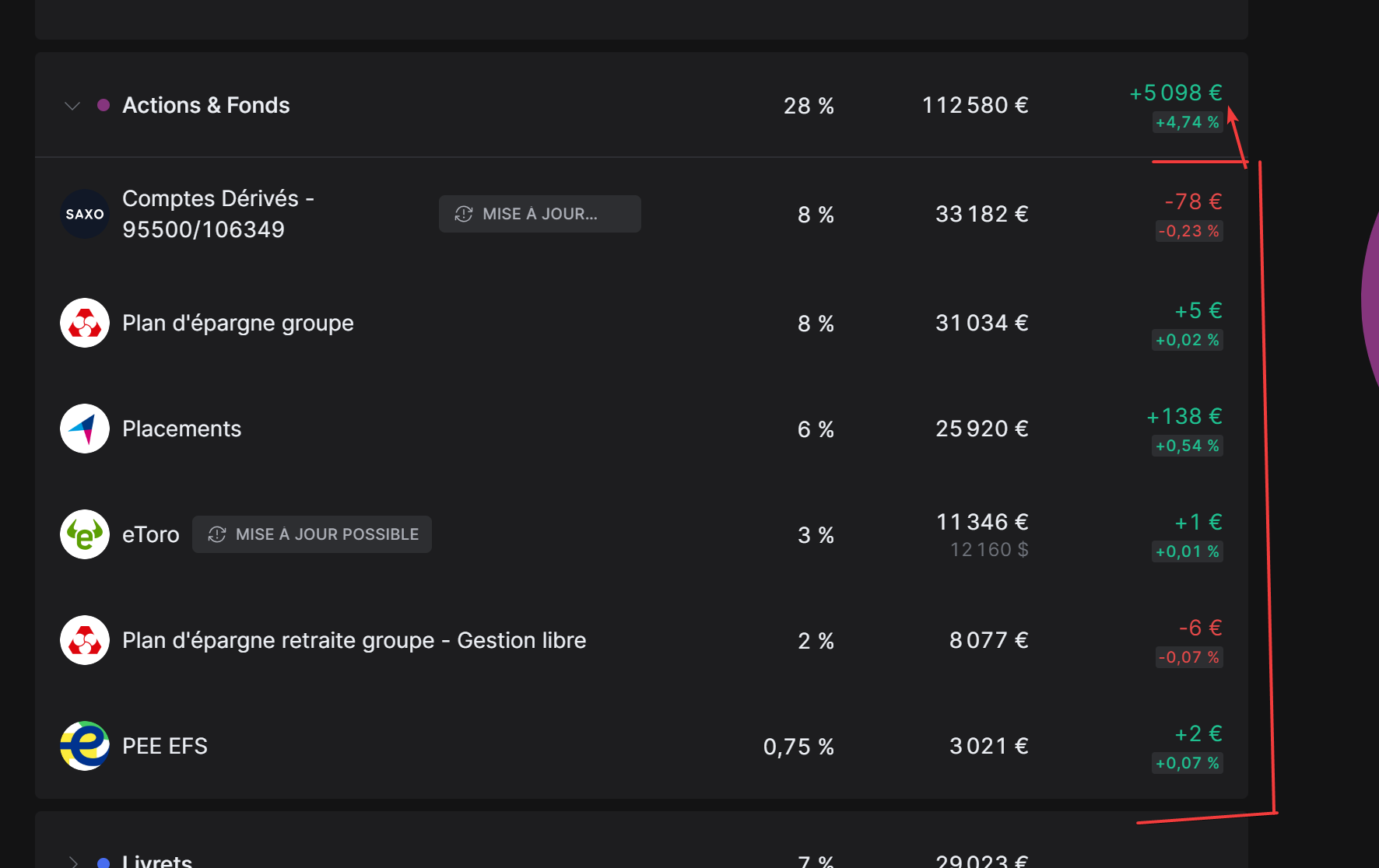Click the blue Livrets color dot

(104, 863)
